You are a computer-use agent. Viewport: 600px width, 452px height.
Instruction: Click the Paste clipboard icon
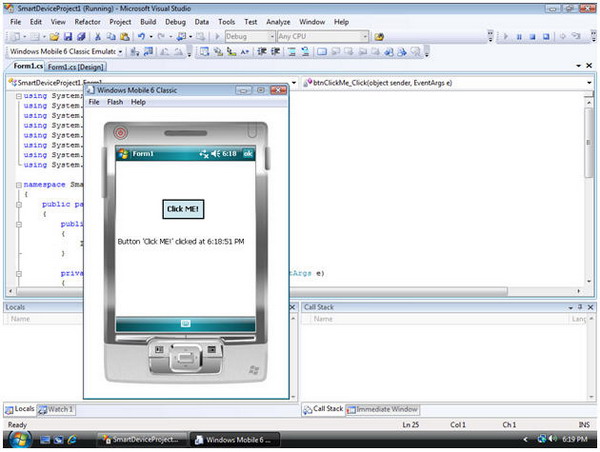(x=124, y=36)
